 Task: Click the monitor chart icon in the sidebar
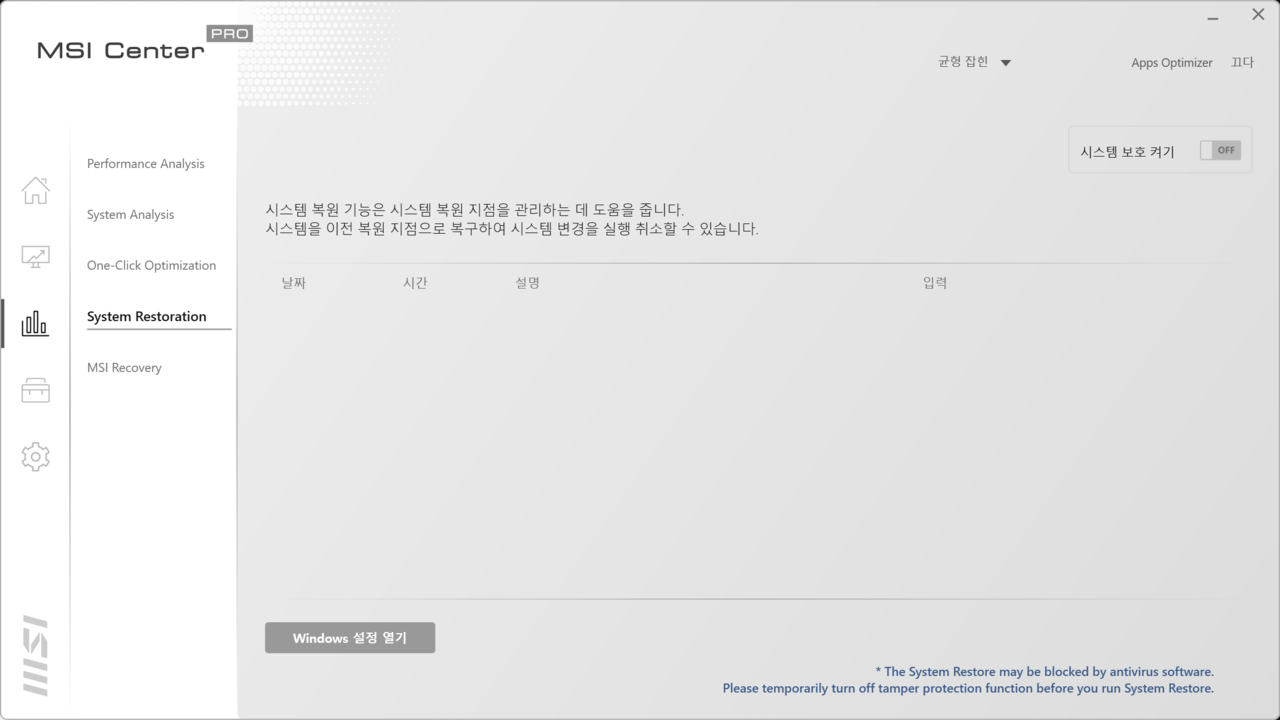(35, 257)
